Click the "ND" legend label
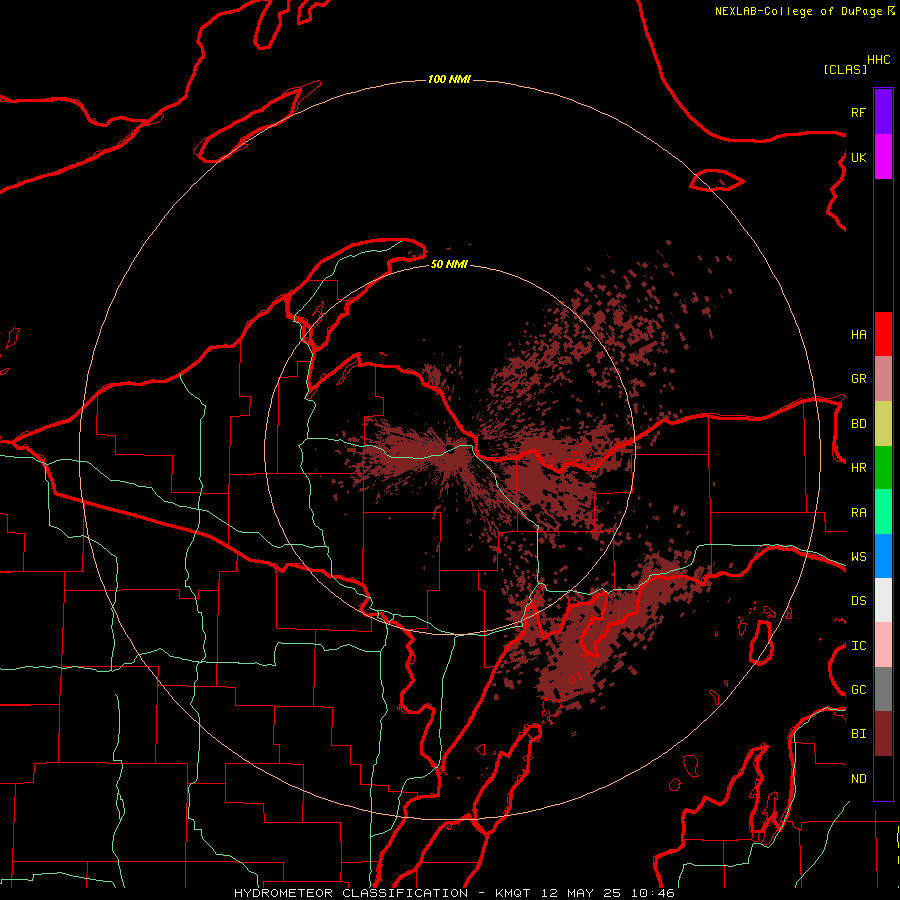Screen dimensions: 900x900 coord(858,779)
